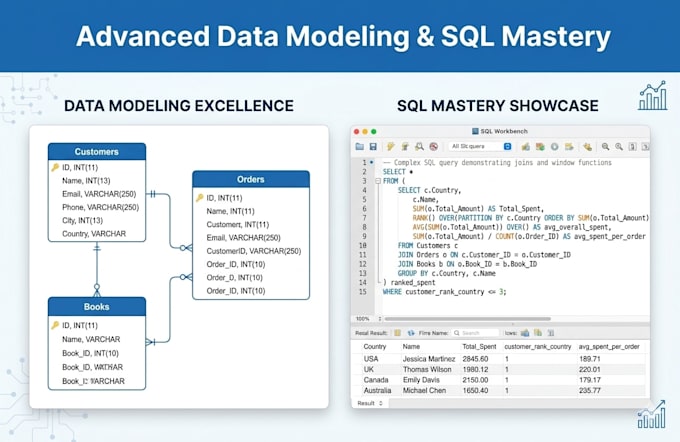Click the customer_rank_country column header
This screenshot has width=680, height=442.
(x=538, y=347)
